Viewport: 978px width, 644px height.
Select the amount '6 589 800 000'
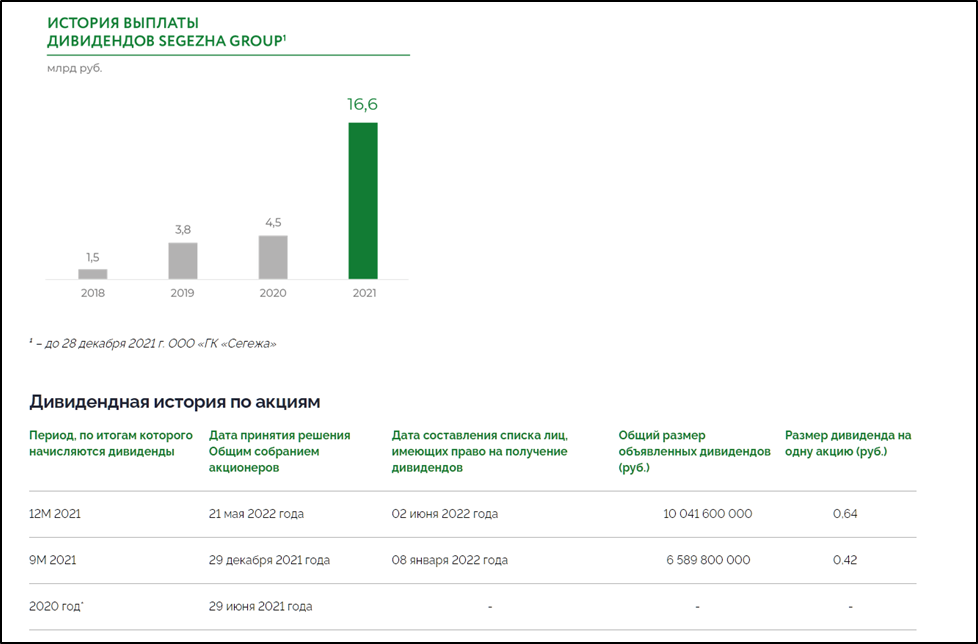pyautogui.click(x=709, y=560)
